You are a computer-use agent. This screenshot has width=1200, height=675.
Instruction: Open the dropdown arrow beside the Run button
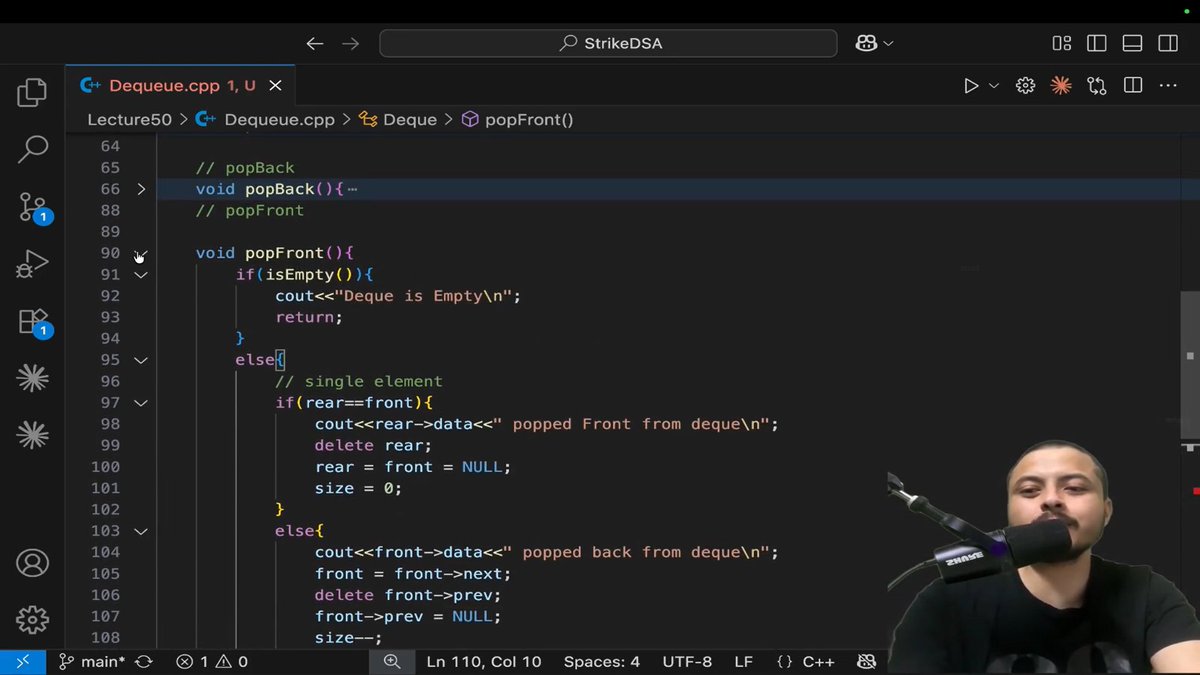[994, 86]
